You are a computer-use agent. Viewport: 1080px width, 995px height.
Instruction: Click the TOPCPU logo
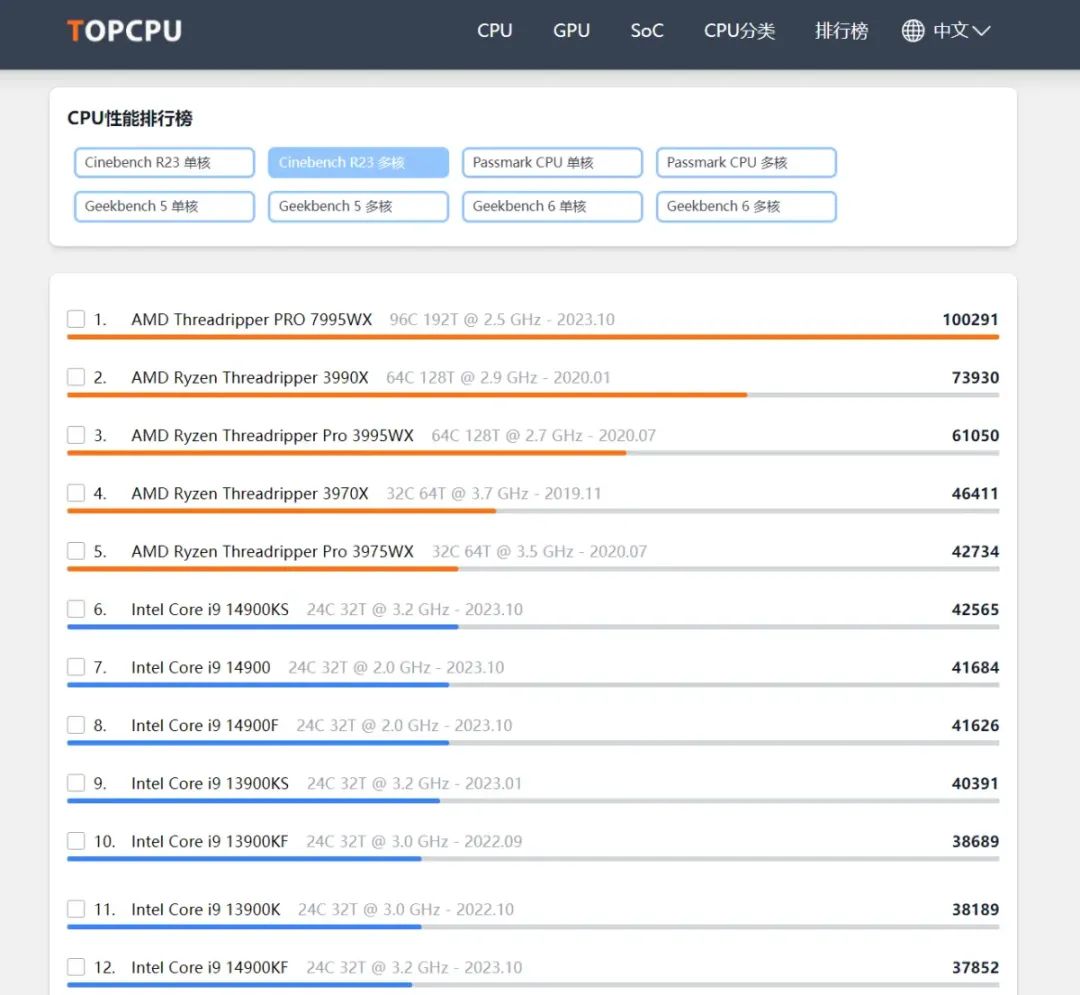click(125, 31)
